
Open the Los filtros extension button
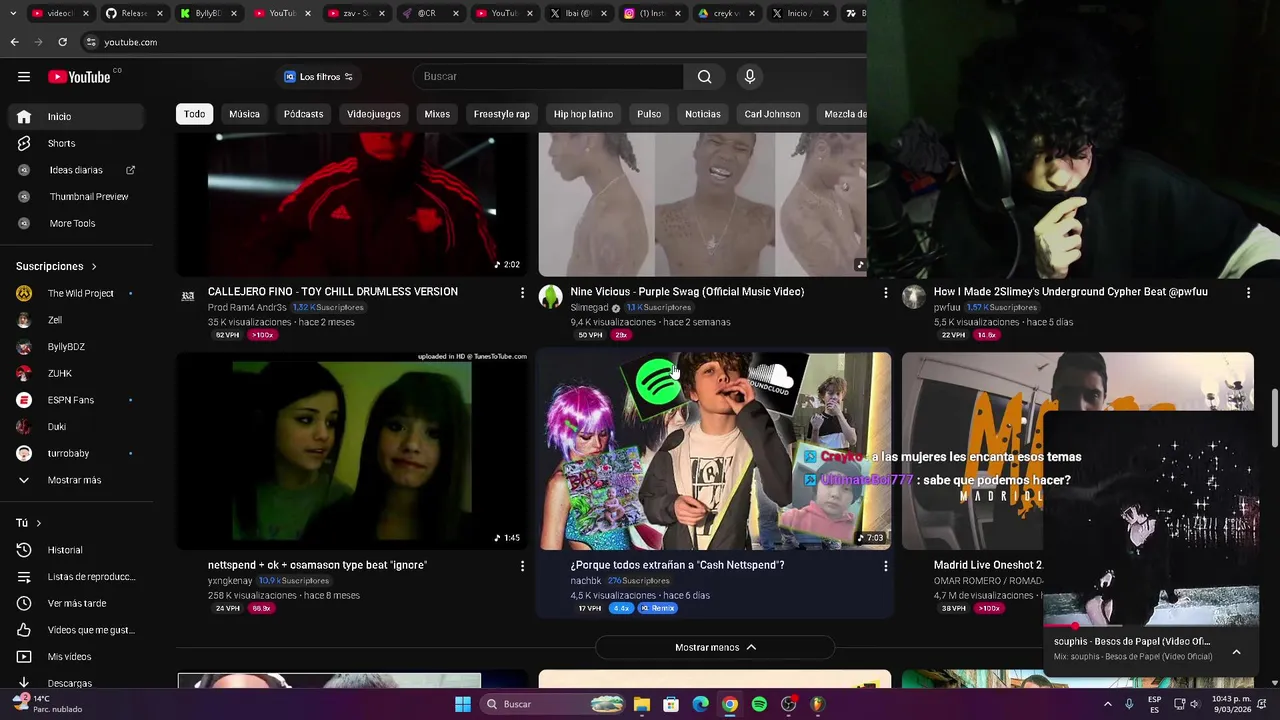(318, 77)
